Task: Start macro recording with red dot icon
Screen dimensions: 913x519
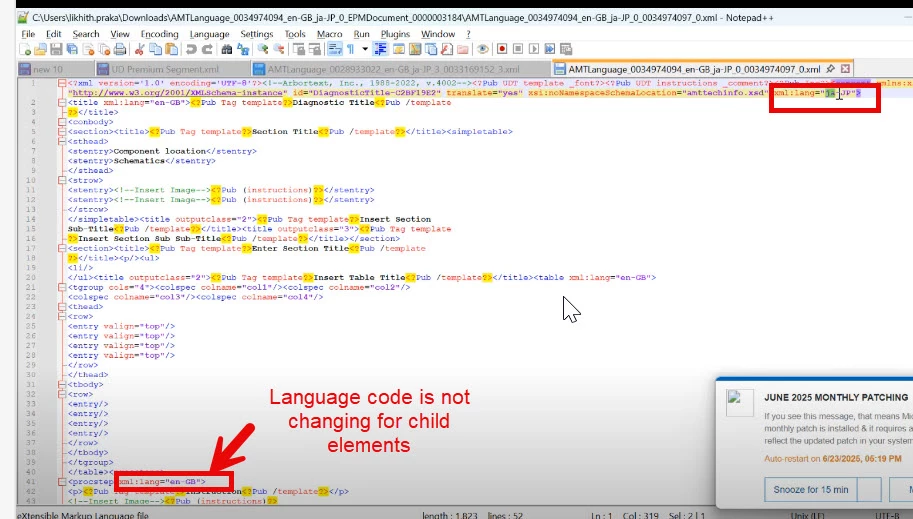Action: pyautogui.click(x=502, y=49)
